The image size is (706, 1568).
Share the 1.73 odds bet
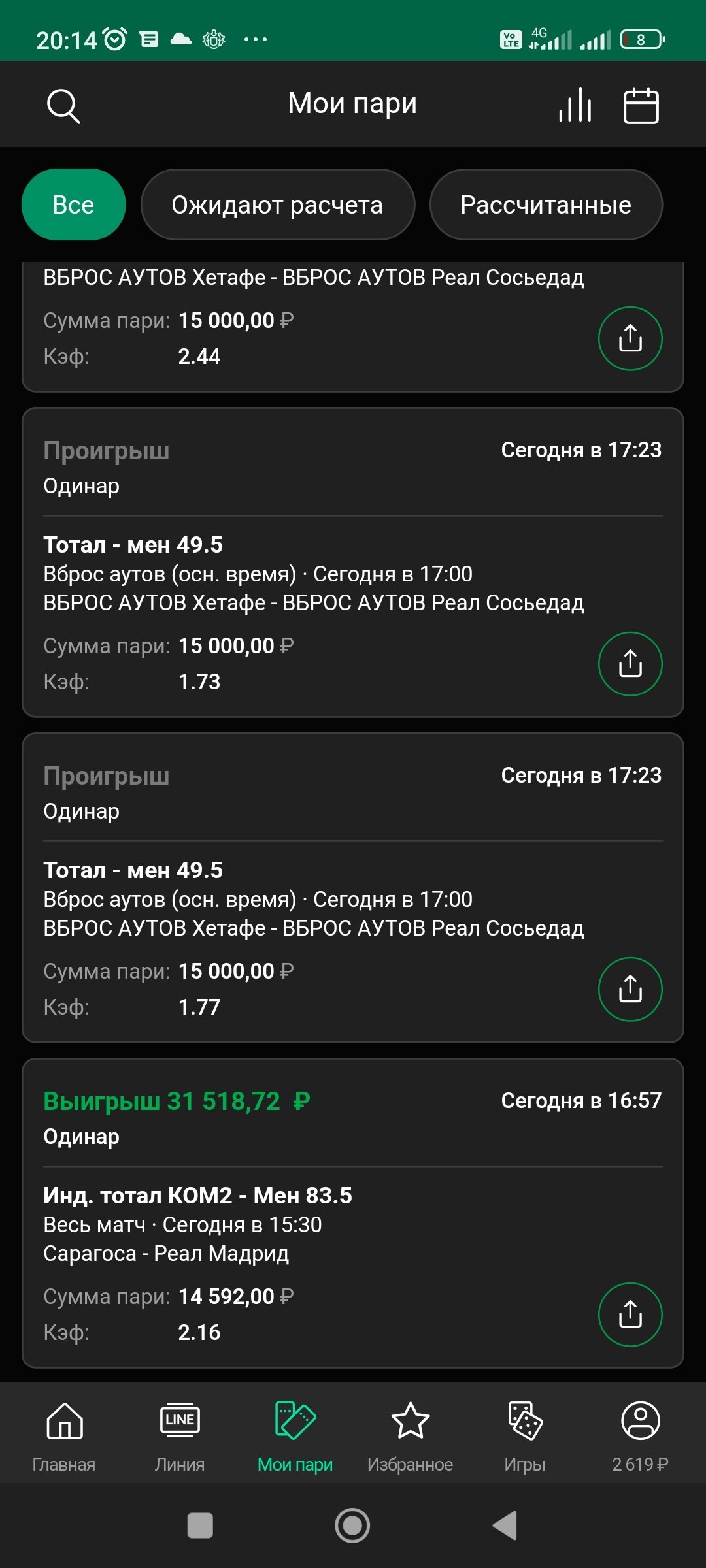tap(630, 664)
